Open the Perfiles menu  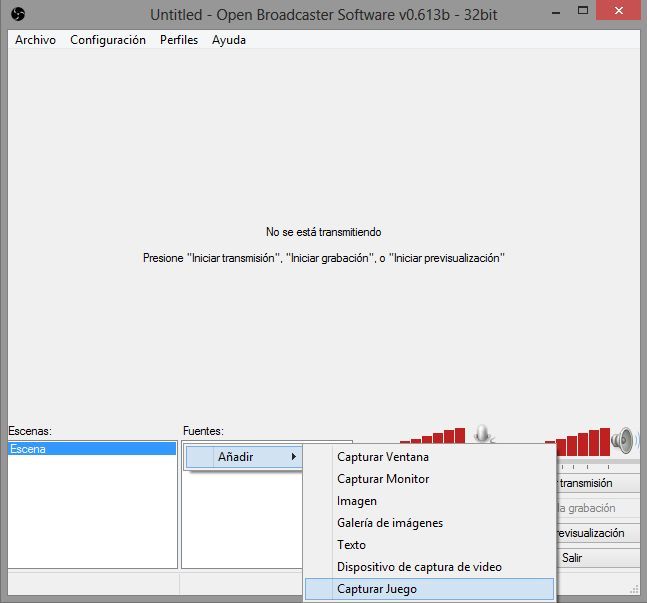[179, 40]
